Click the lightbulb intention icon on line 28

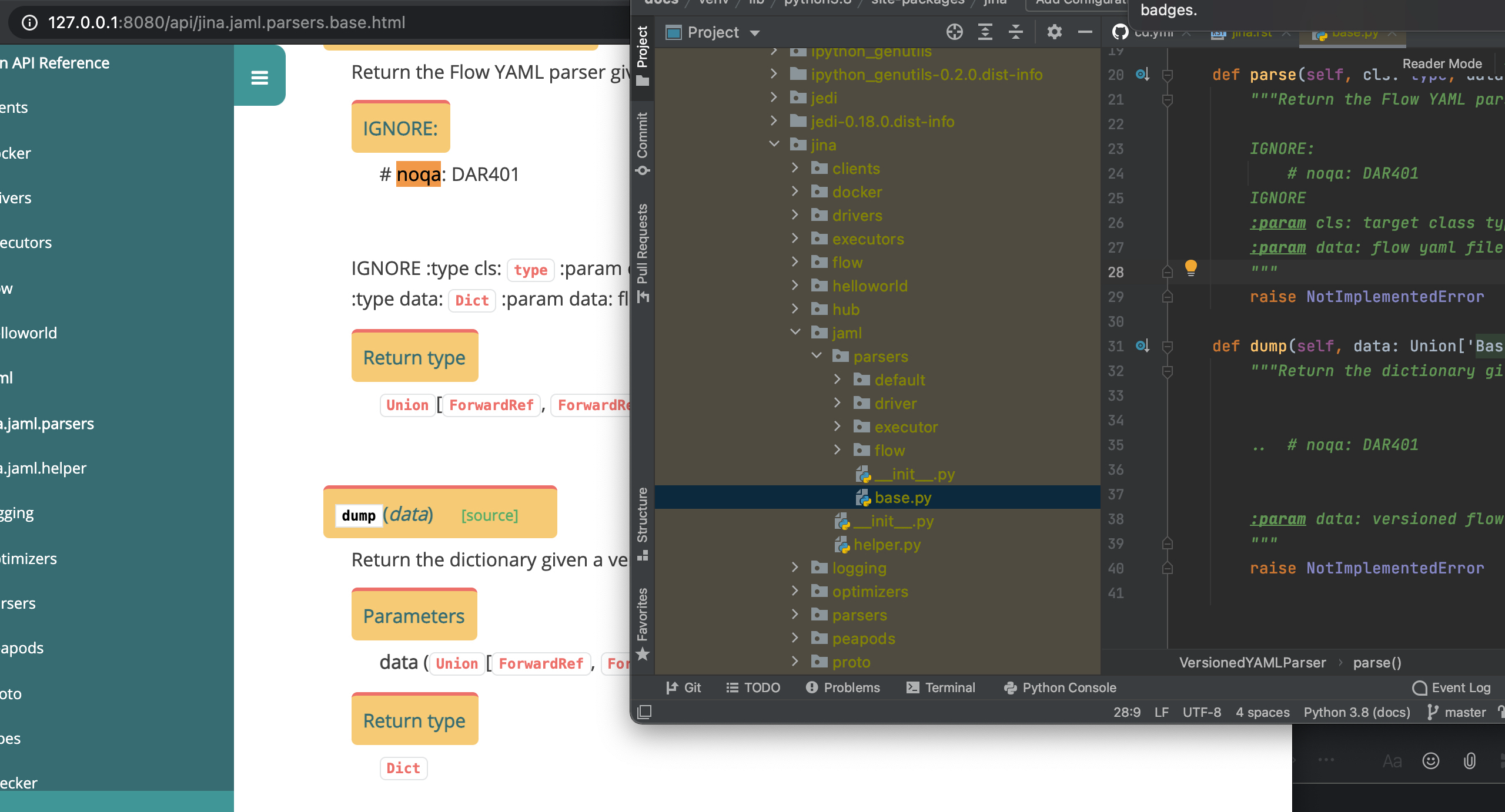1192,269
